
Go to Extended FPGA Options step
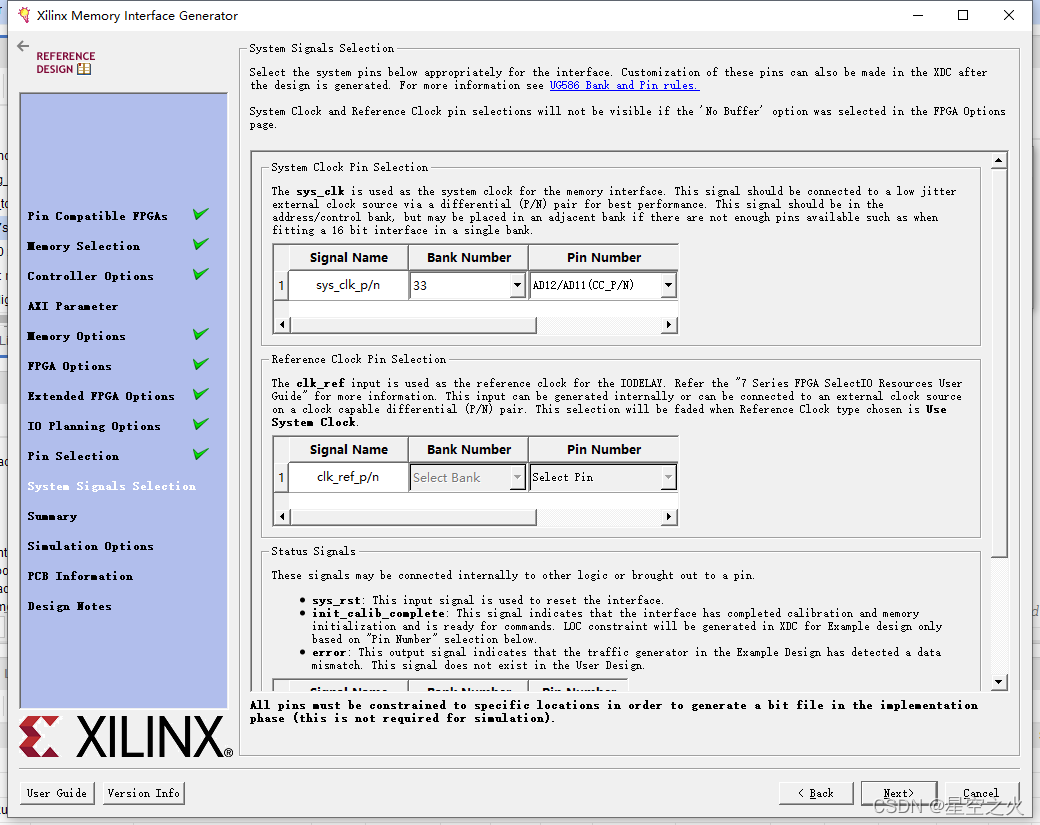[x=101, y=396]
